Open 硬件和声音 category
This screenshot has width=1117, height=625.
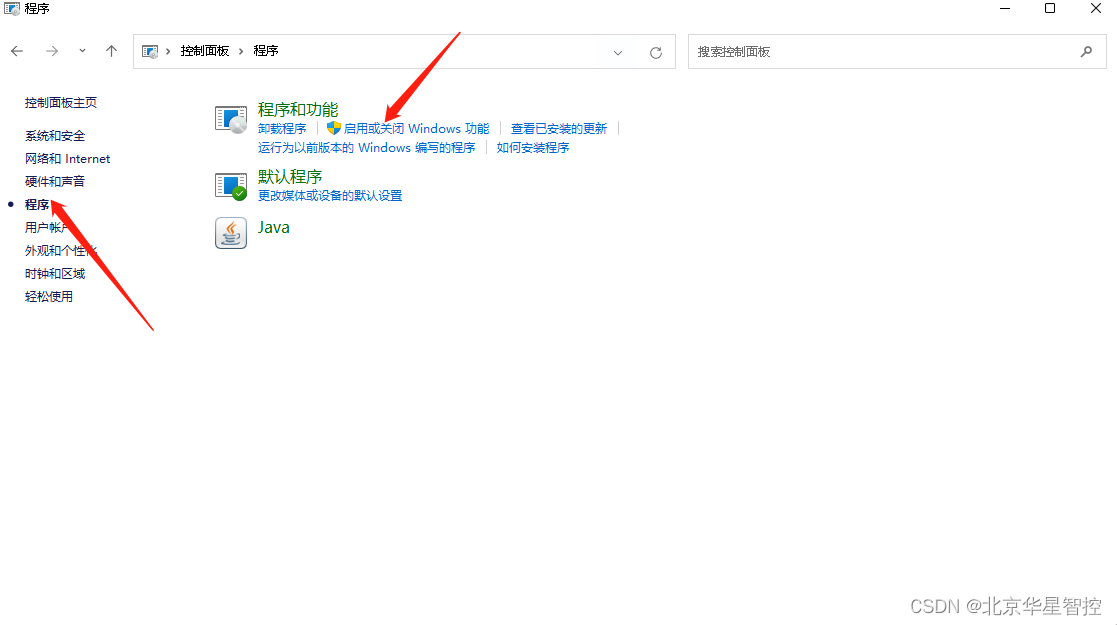tap(55, 181)
